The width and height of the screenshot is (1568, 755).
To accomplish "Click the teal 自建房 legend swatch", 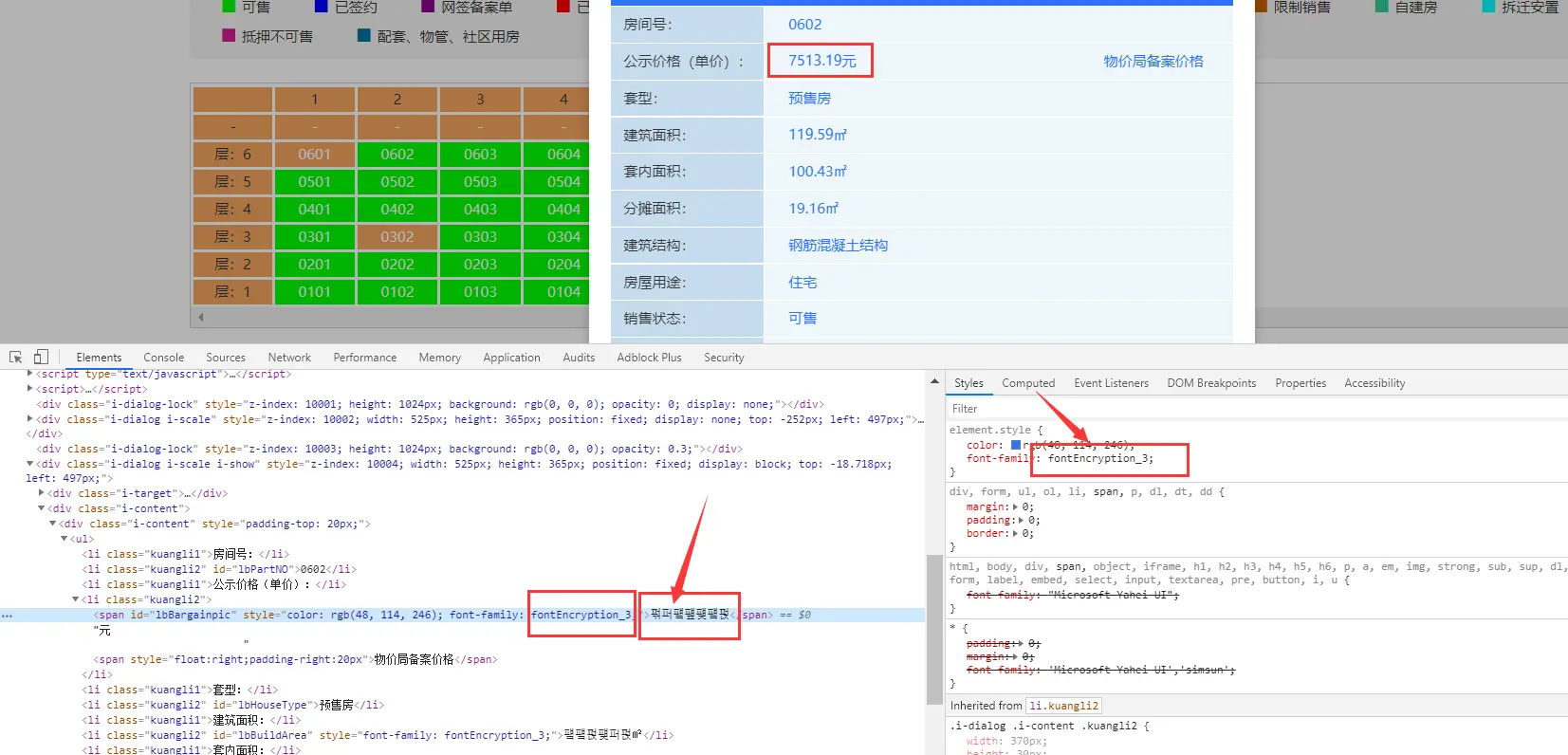I will pyautogui.click(x=1382, y=7).
